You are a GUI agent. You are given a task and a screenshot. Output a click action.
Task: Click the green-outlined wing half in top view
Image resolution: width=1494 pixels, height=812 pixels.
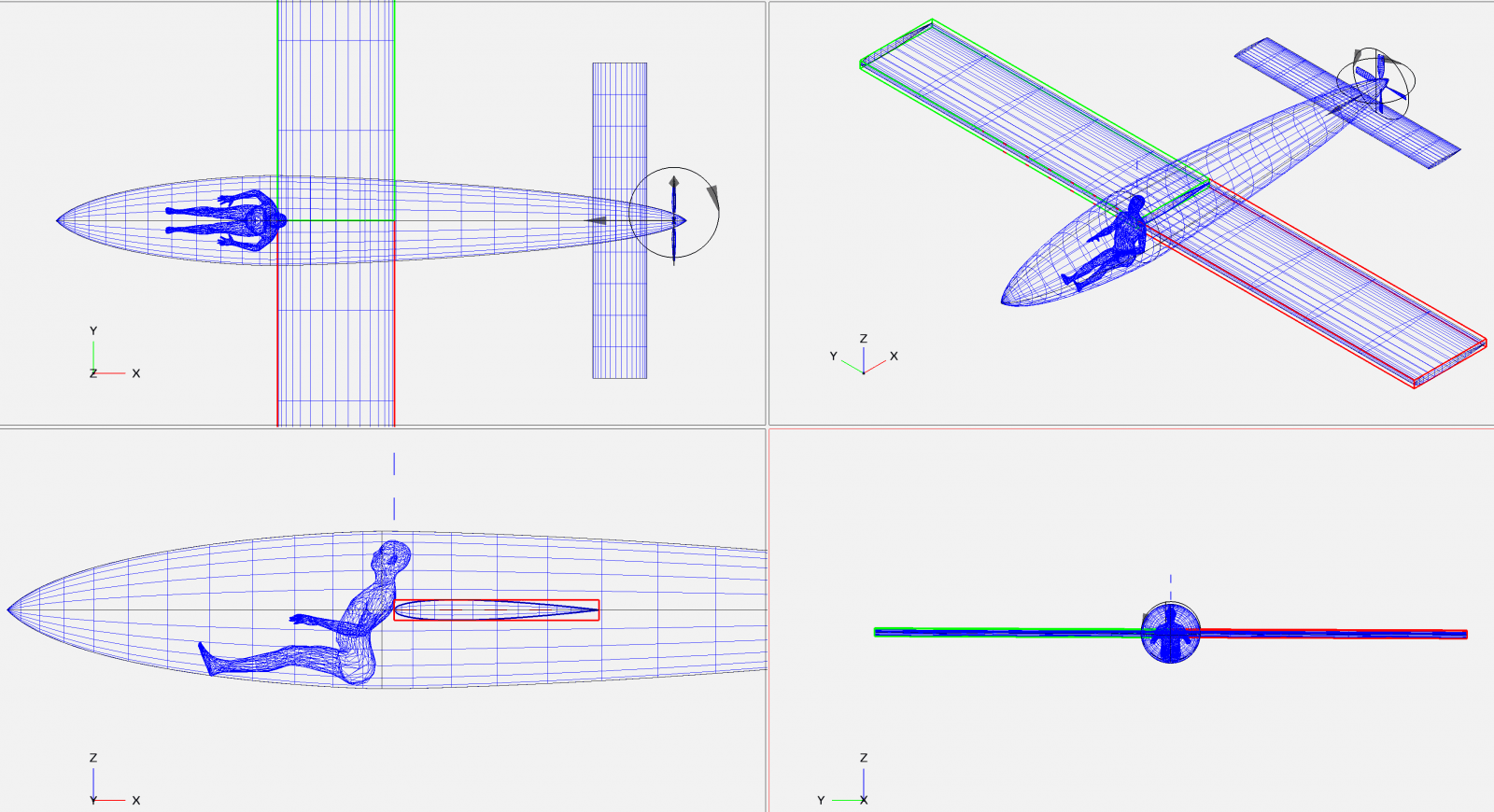click(x=335, y=110)
